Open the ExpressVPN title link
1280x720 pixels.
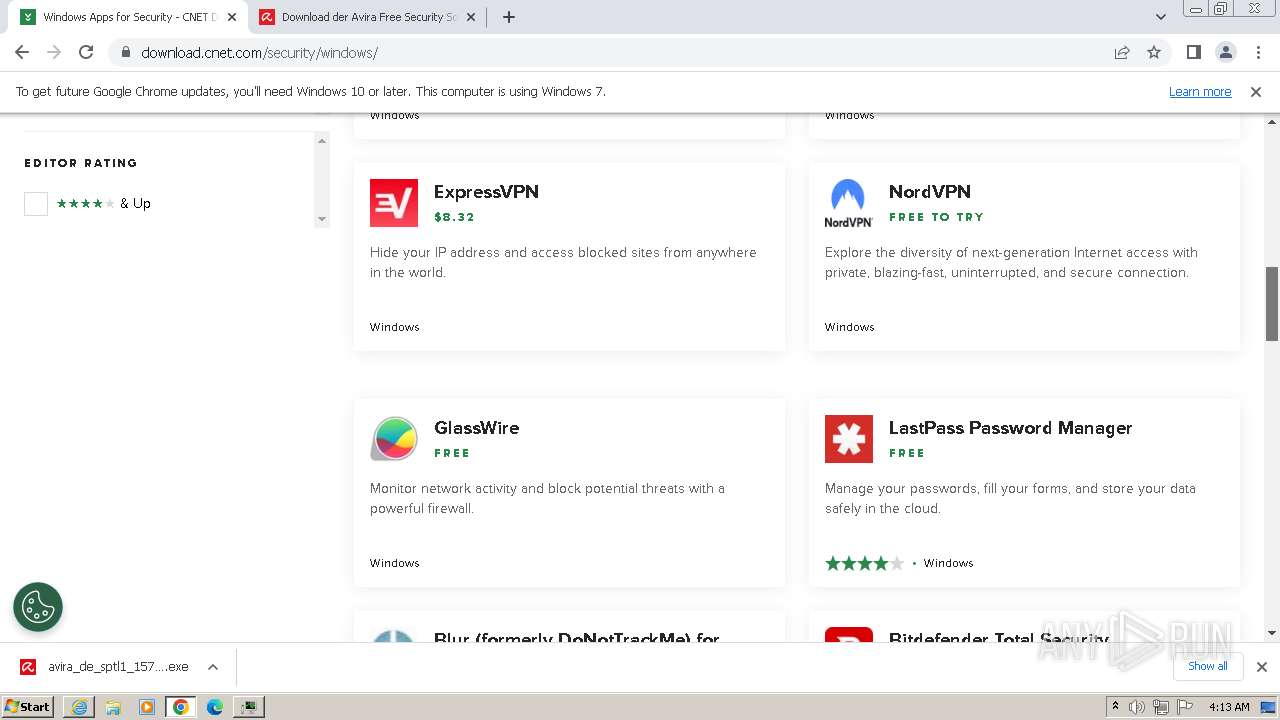(x=486, y=192)
